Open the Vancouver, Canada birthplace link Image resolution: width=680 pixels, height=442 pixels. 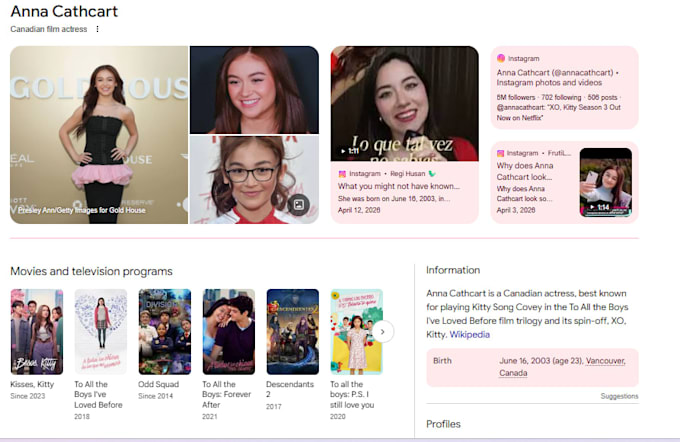pos(562,367)
